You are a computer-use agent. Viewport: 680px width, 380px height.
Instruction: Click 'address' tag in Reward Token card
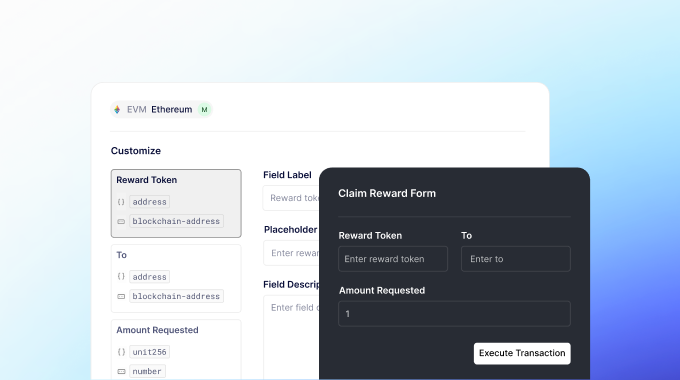(149, 202)
